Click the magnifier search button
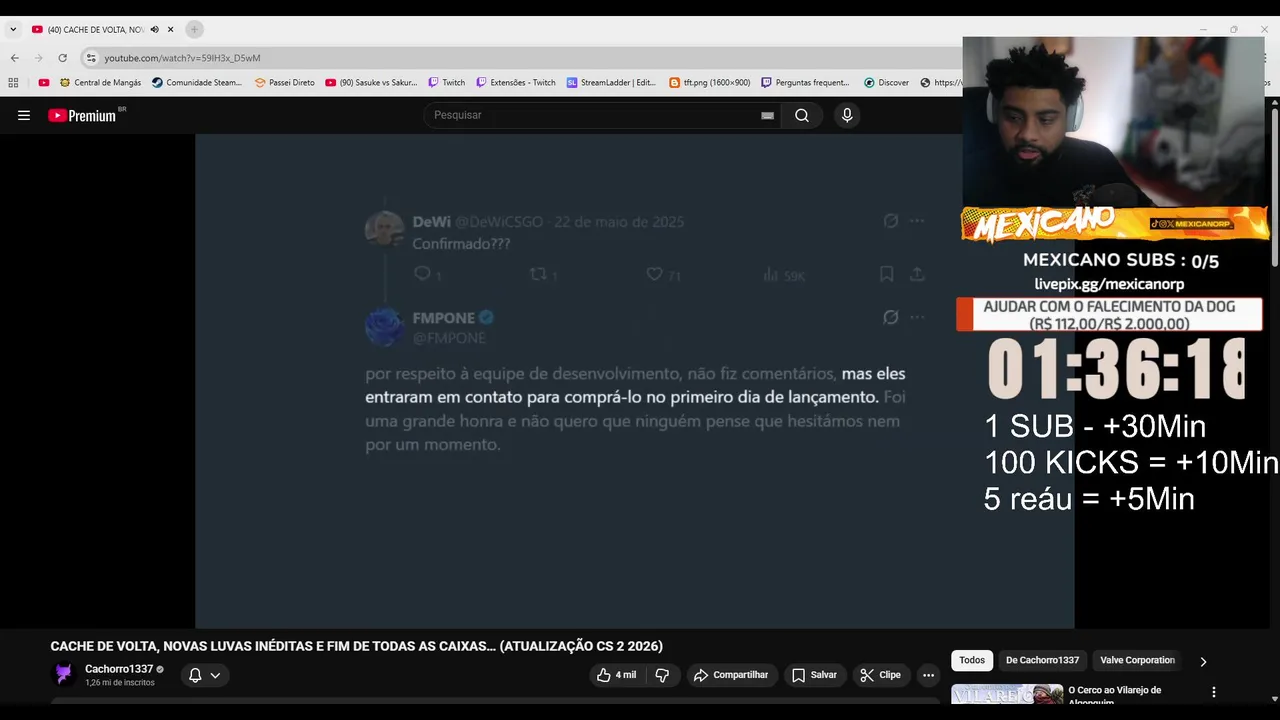This screenshot has width=1280, height=720. pos(802,115)
